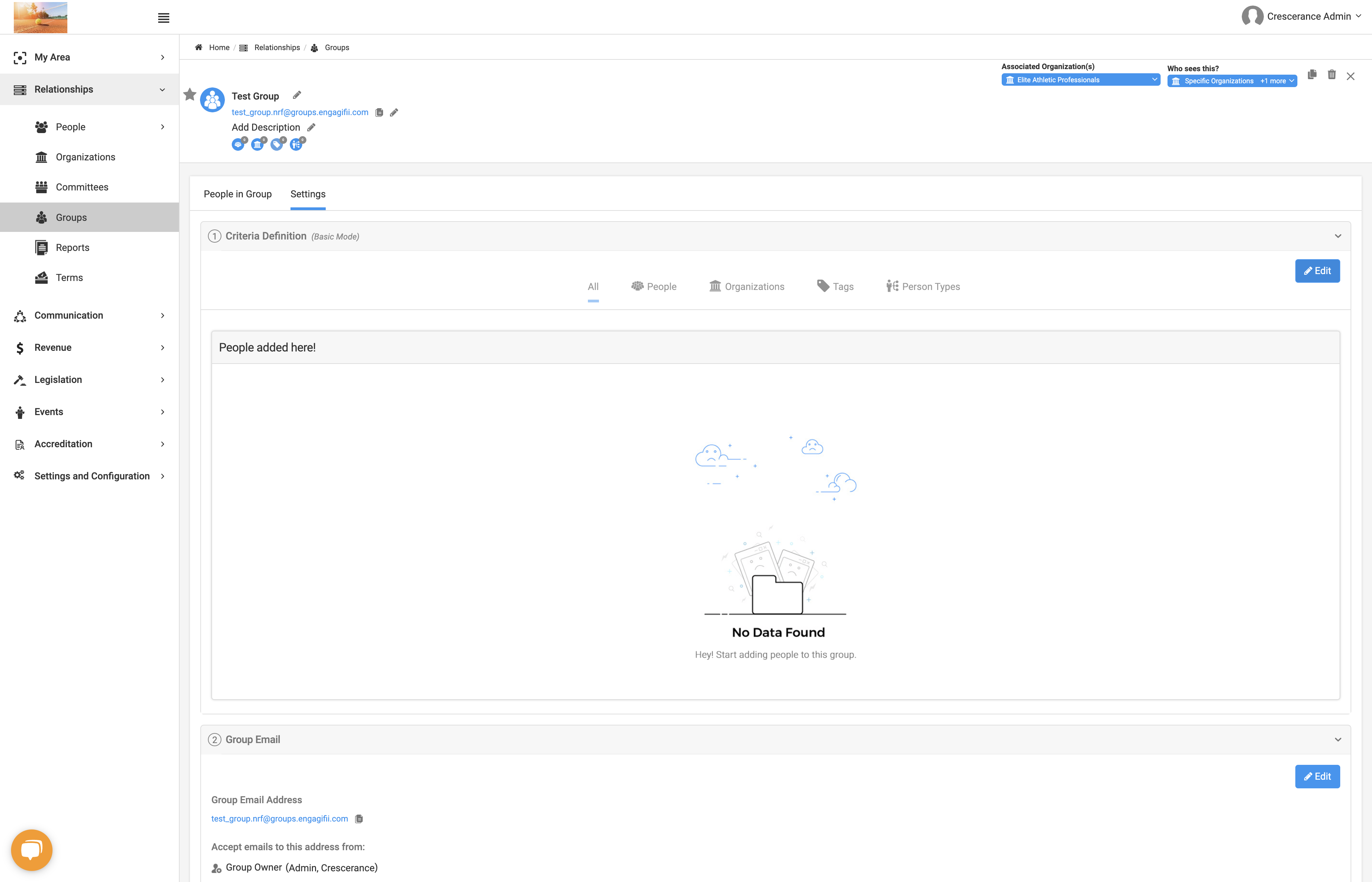Open Associated Organization(s) dropdown
This screenshot has width=1372, height=882.
pos(1081,79)
